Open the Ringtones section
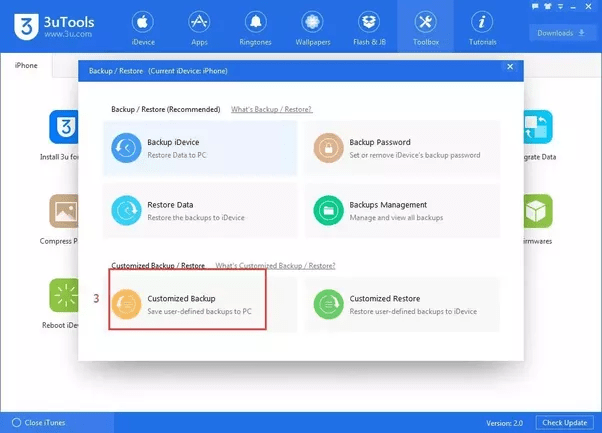602x433 pixels. coord(255,28)
